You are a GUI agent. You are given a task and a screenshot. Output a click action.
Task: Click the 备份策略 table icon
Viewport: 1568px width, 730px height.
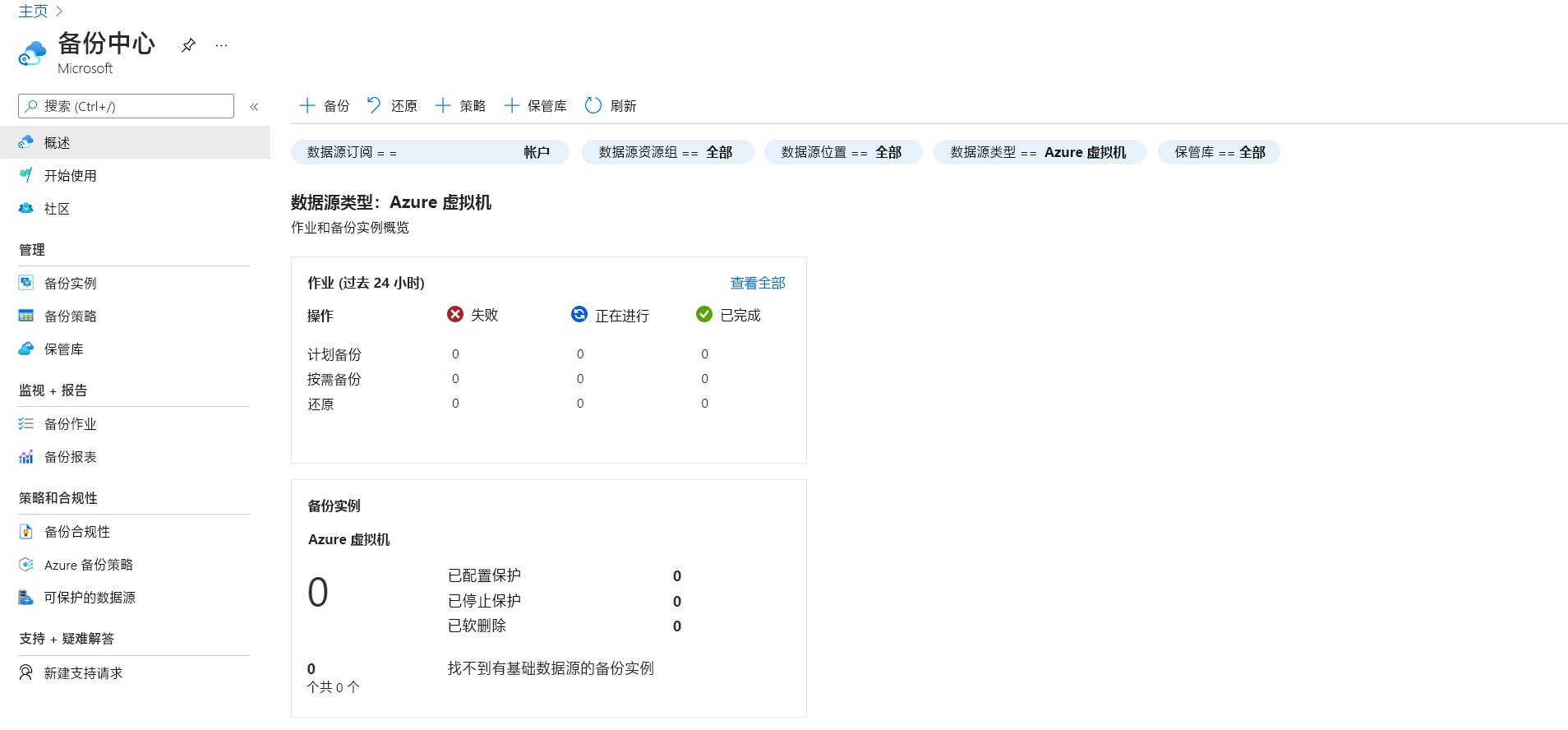pos(26,316)
